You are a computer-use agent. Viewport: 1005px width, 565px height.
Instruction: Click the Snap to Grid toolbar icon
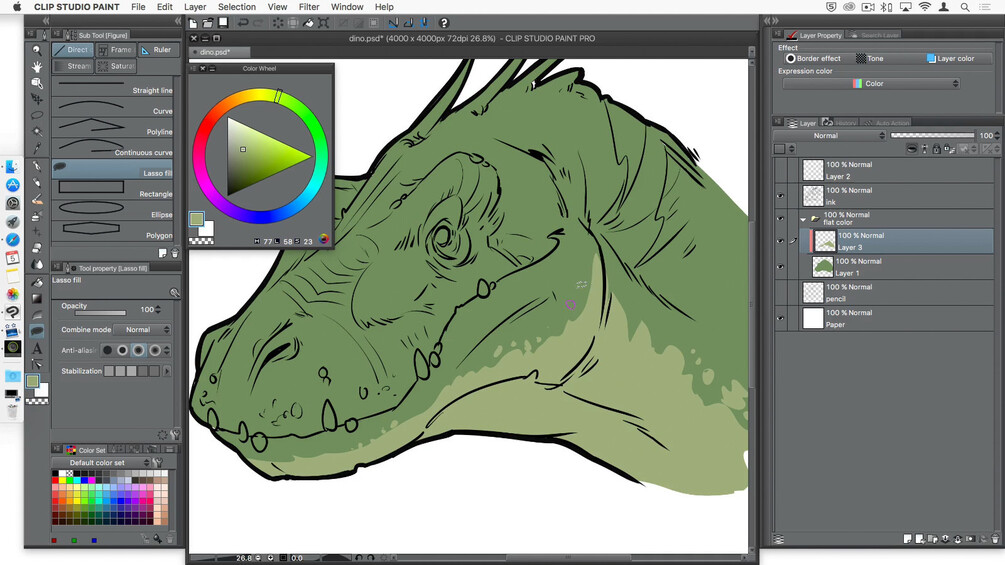click(x=424, y=23)
